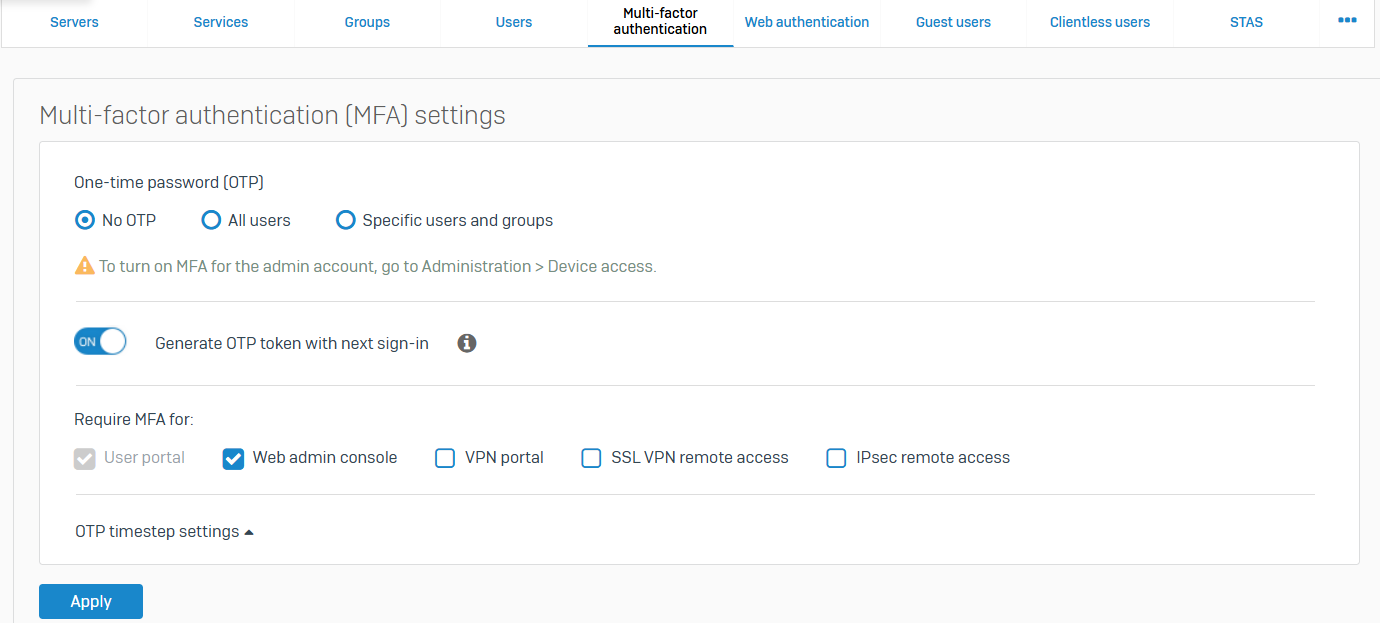Turn off Generate OTP token toggle
This screenshot has height=623, width=1380.
tap(100, 342)
